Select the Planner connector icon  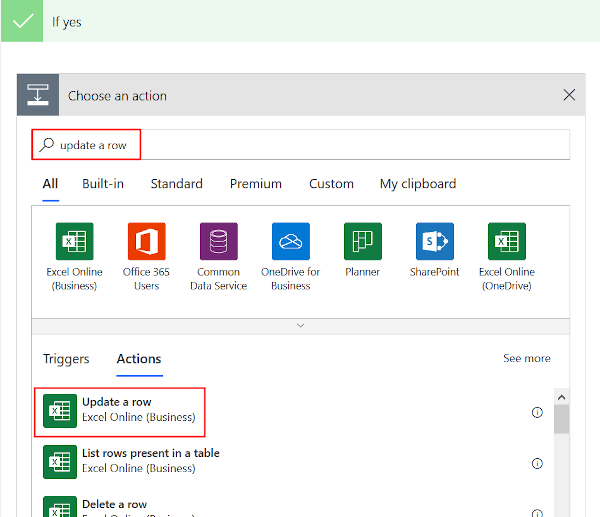363,241
